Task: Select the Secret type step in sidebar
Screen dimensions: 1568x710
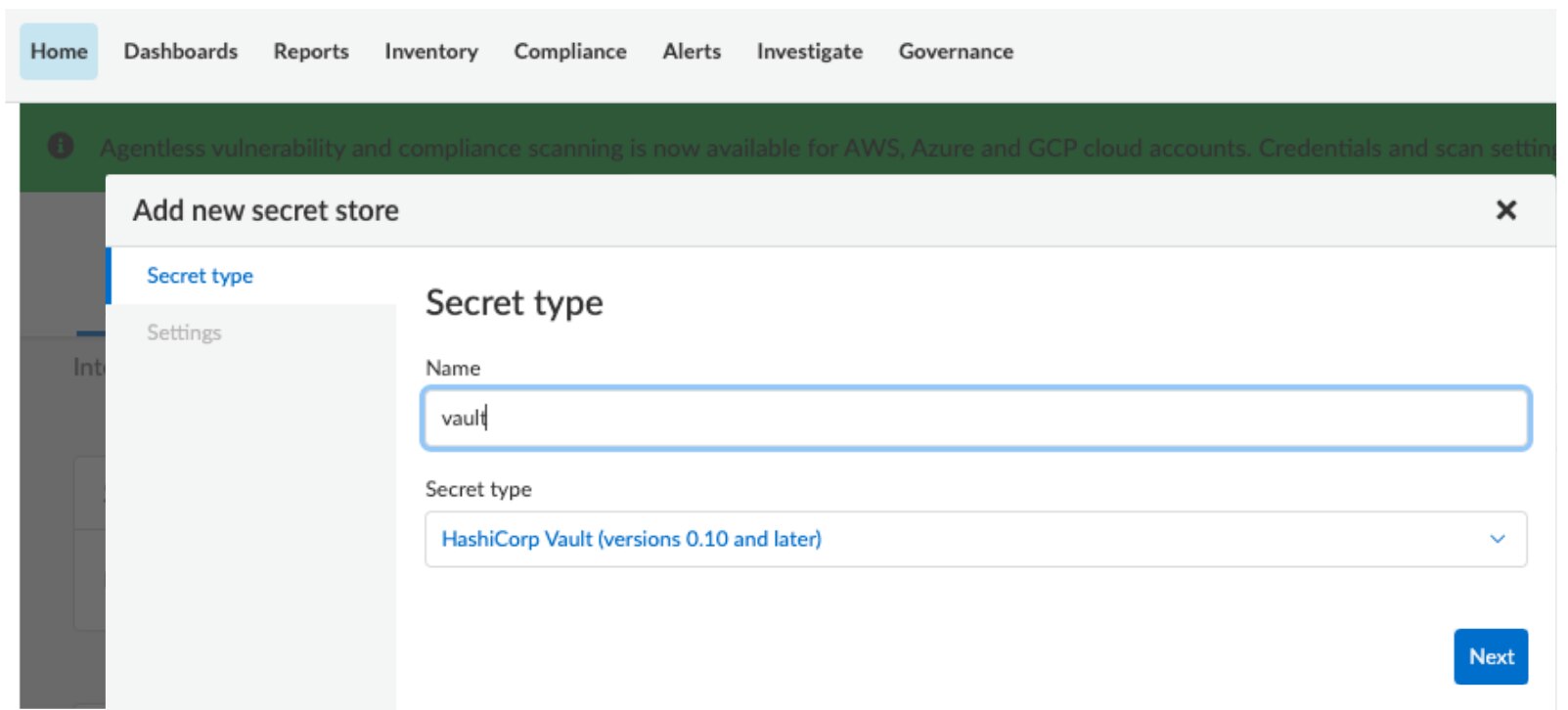Action: tap(200, 276)
